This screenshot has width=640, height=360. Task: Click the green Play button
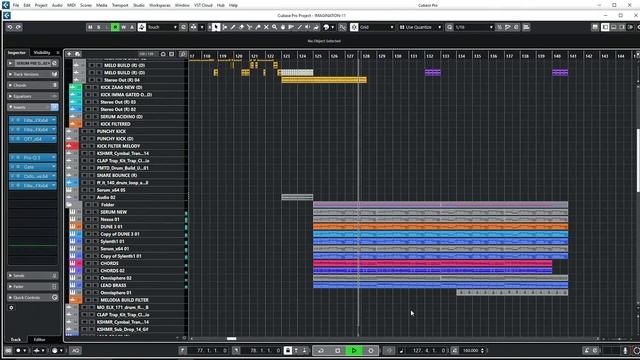click(354, 350)
